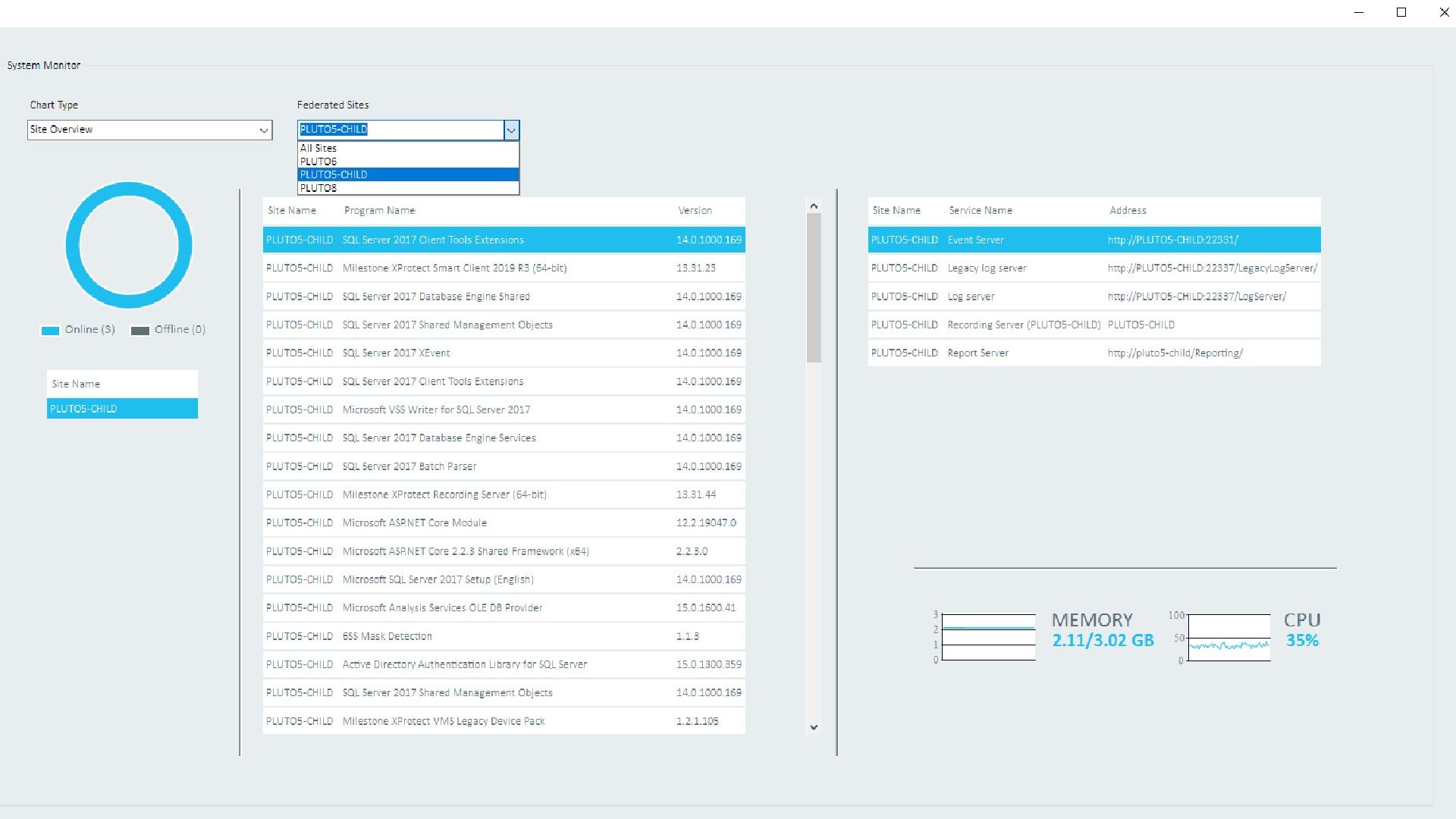Choose PLUTO6 in the sites list
The image size is (1456, 819).
click(x=408, y=162)
